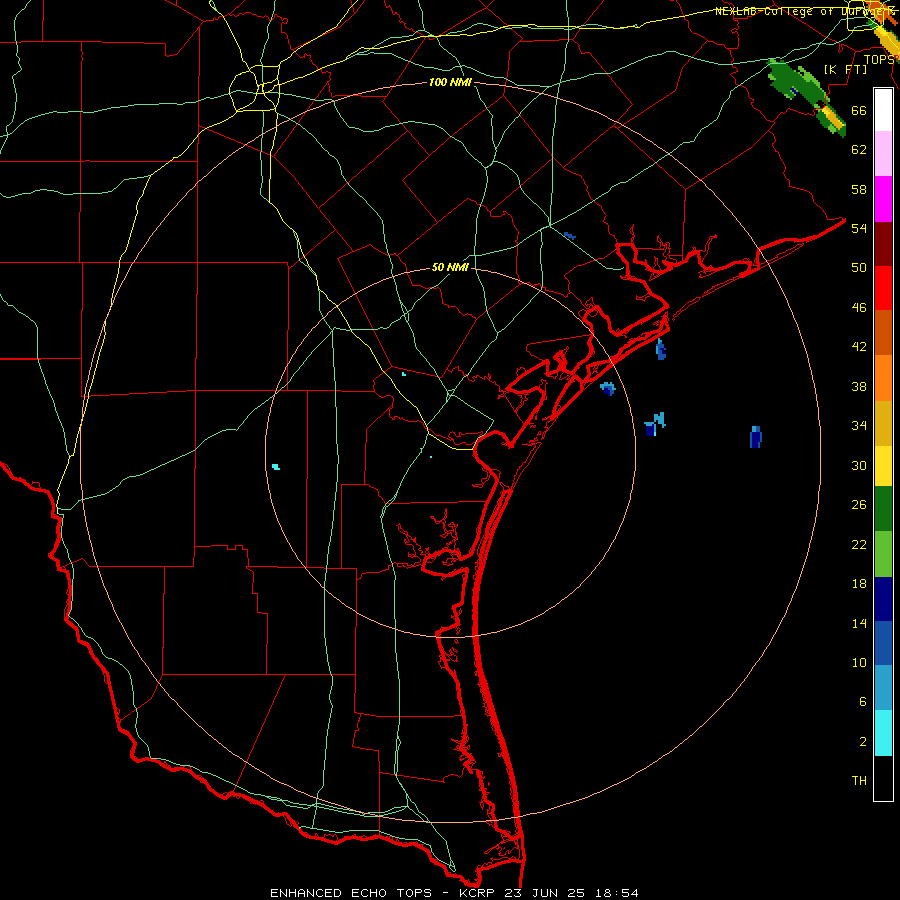
Task: Click the "14" scale value
Action: [x=859, y=623]
